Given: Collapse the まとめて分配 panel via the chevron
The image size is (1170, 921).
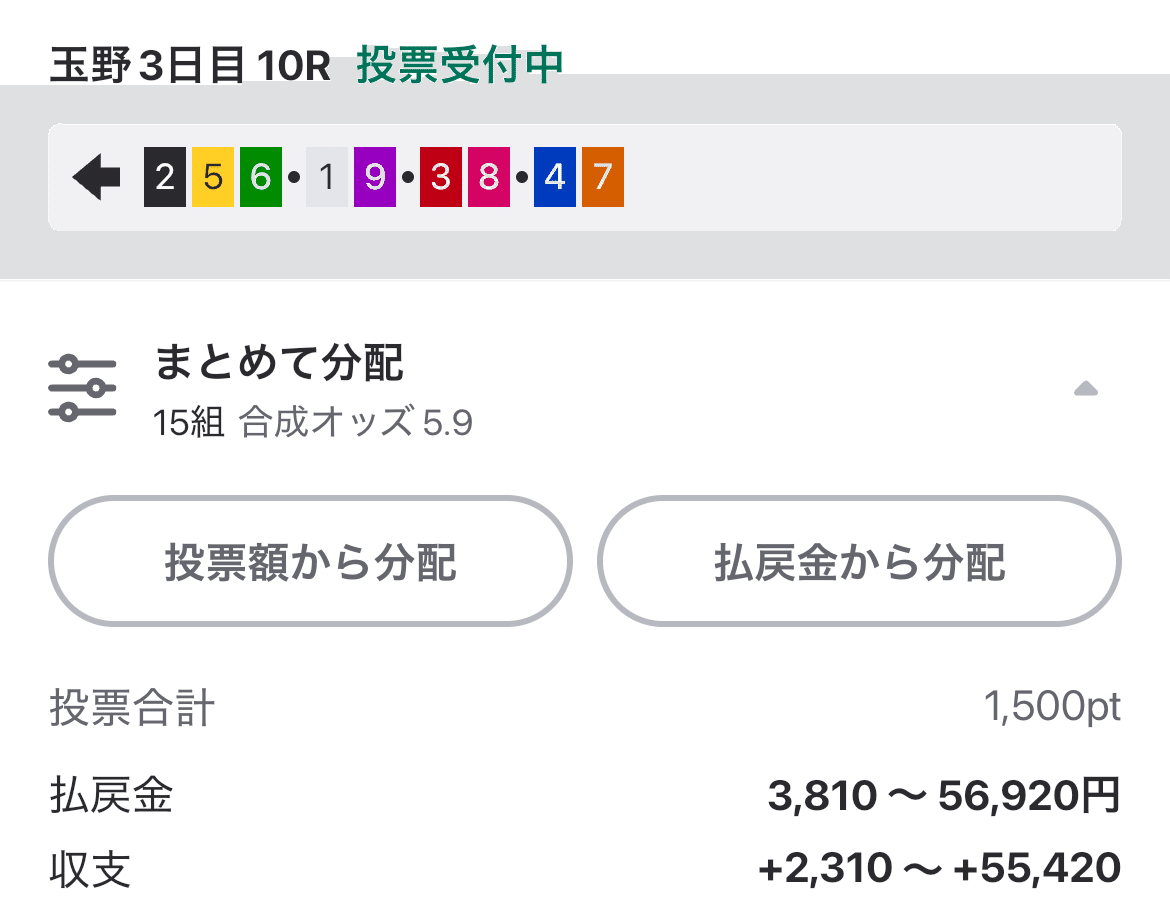Looking at the screenshot, I should (1086, 390).
